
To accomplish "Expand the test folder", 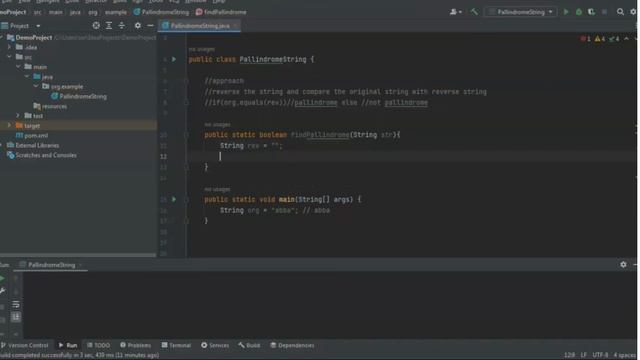I will [18, 116].
